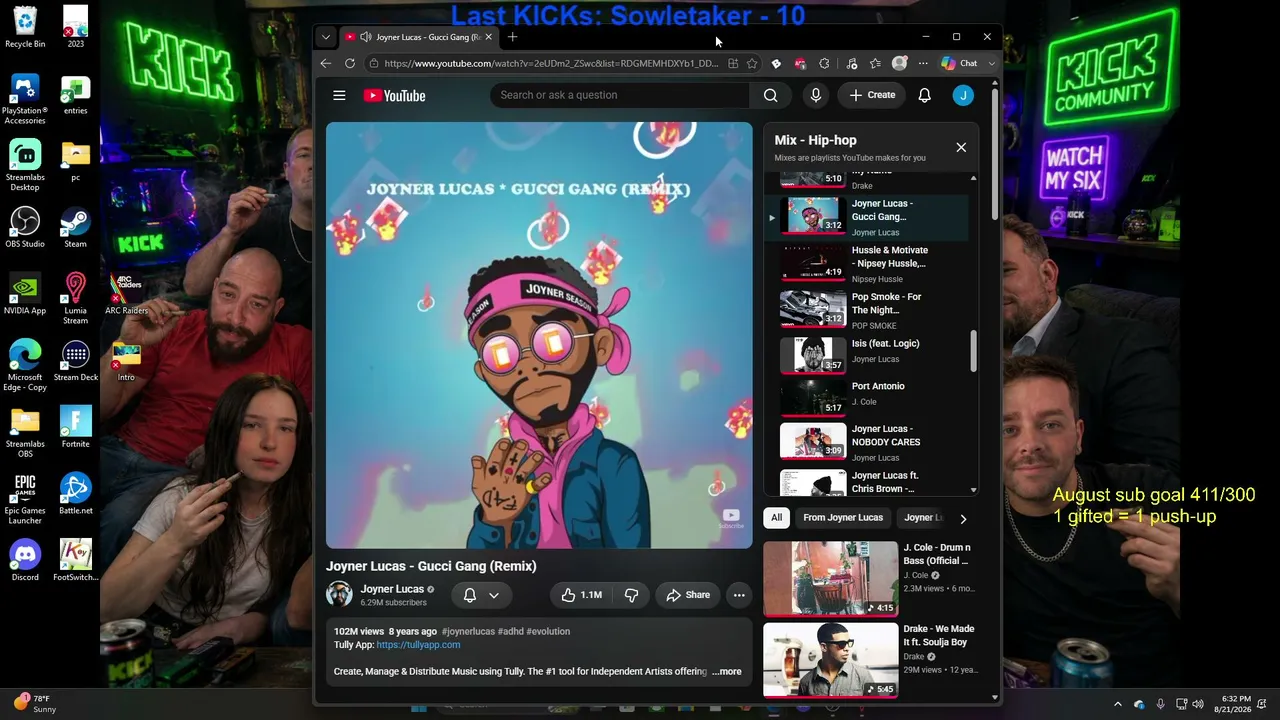Open browser settings and more menu

click(922, 63)
